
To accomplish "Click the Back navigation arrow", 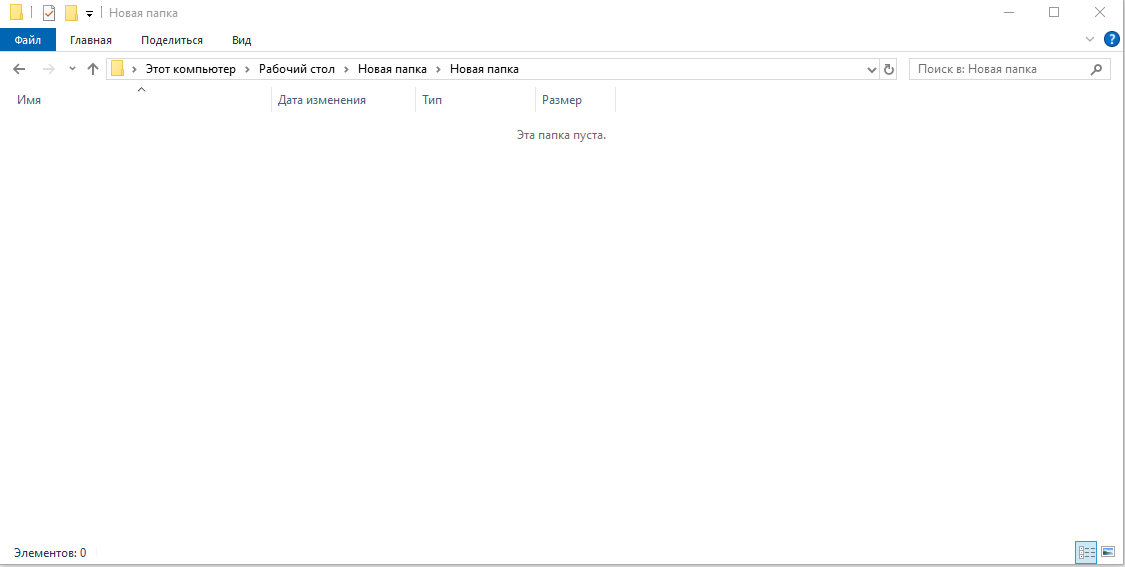I will click(x=19, y=70).
